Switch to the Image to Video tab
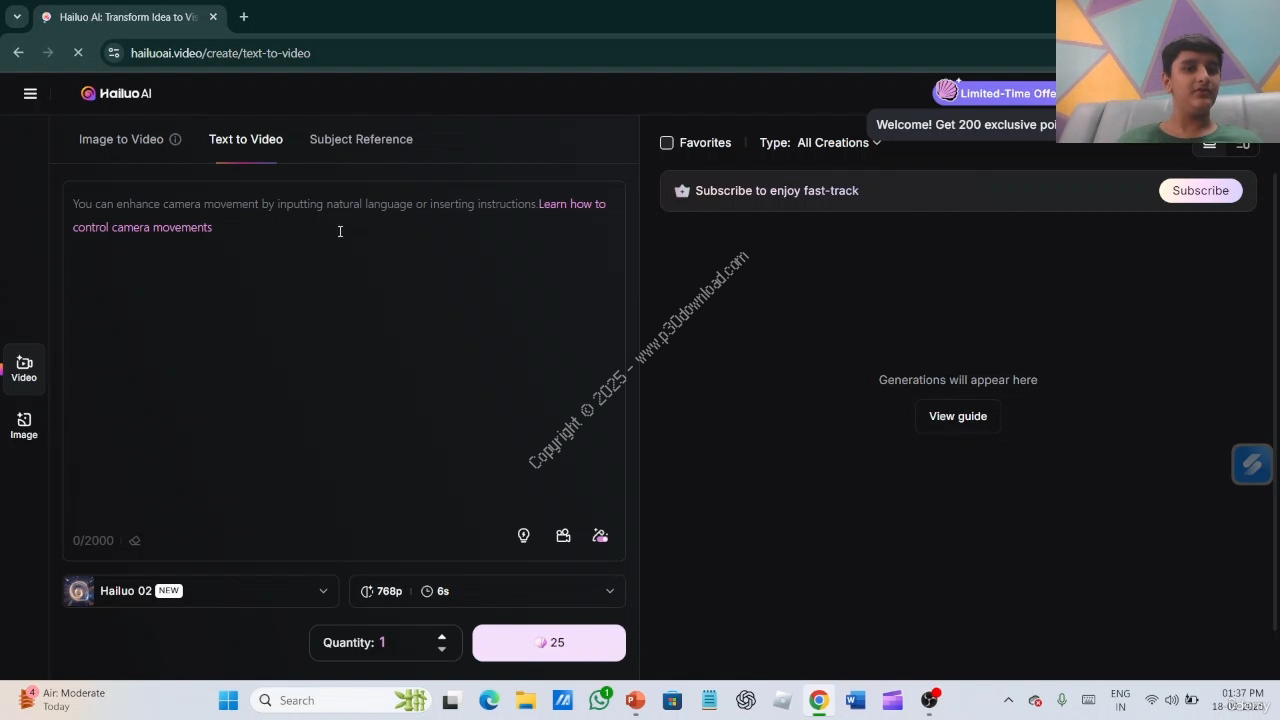This screenshot has width=1280, height=720. (121, 139)
